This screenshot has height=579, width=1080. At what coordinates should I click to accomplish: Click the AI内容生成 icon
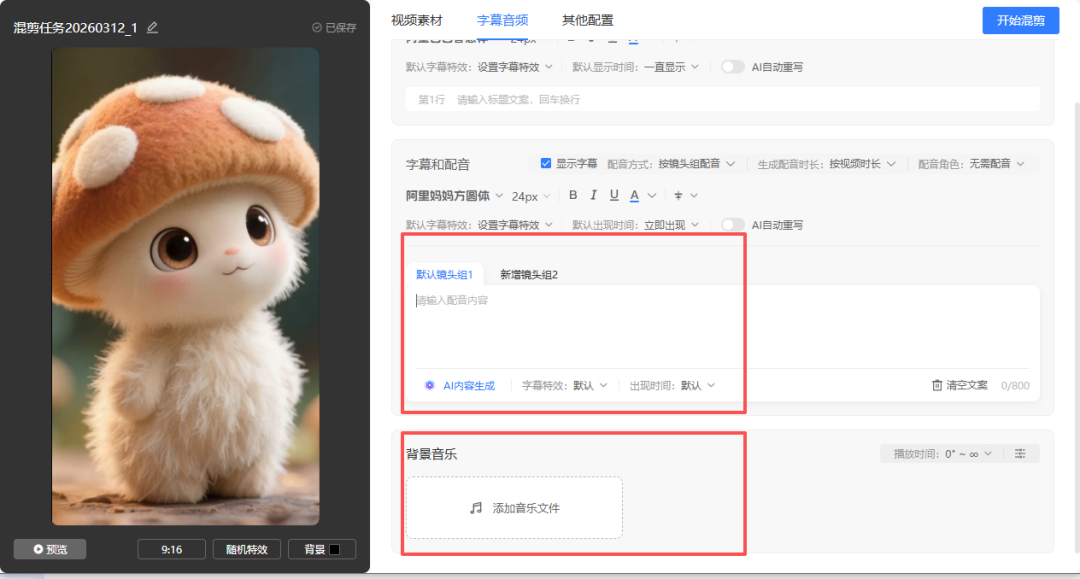click(430, 385)
